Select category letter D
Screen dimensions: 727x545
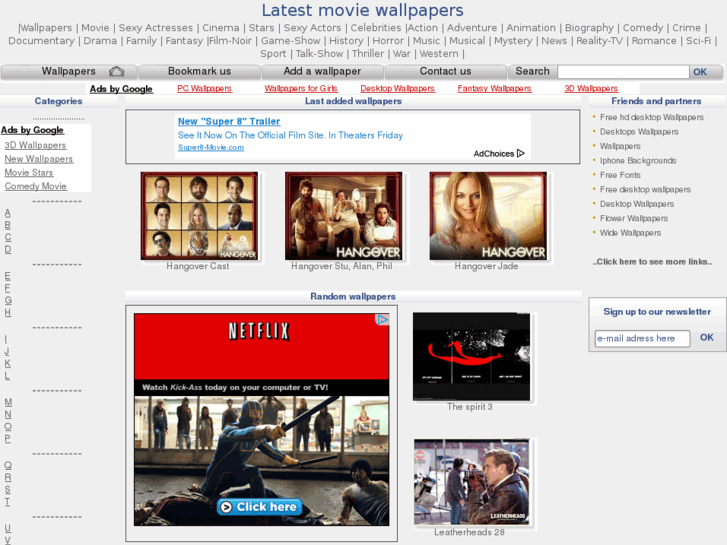7,249
